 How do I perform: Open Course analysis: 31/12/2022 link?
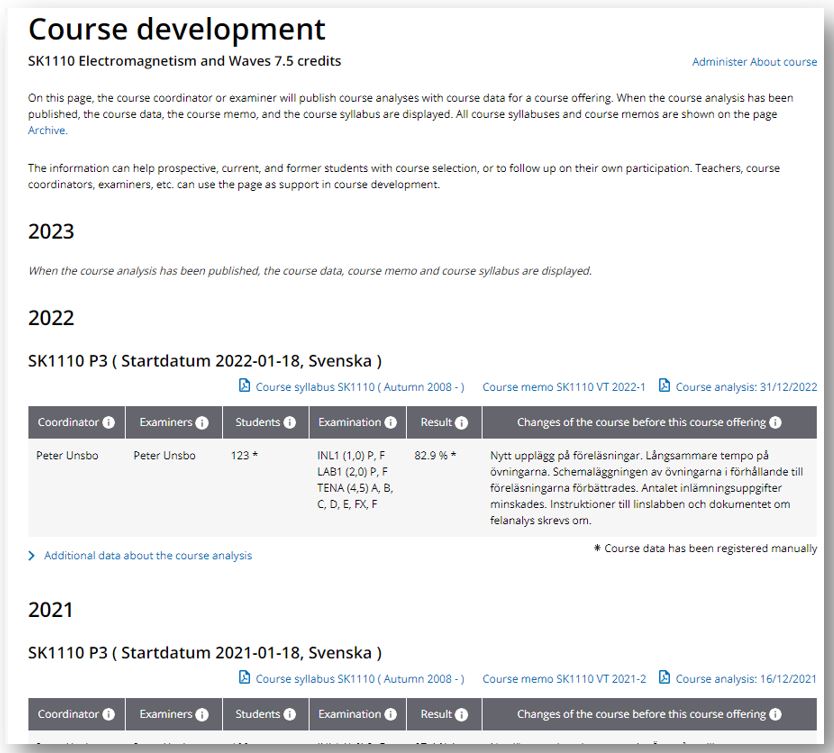pyautogui.click(x=746, y=387)
